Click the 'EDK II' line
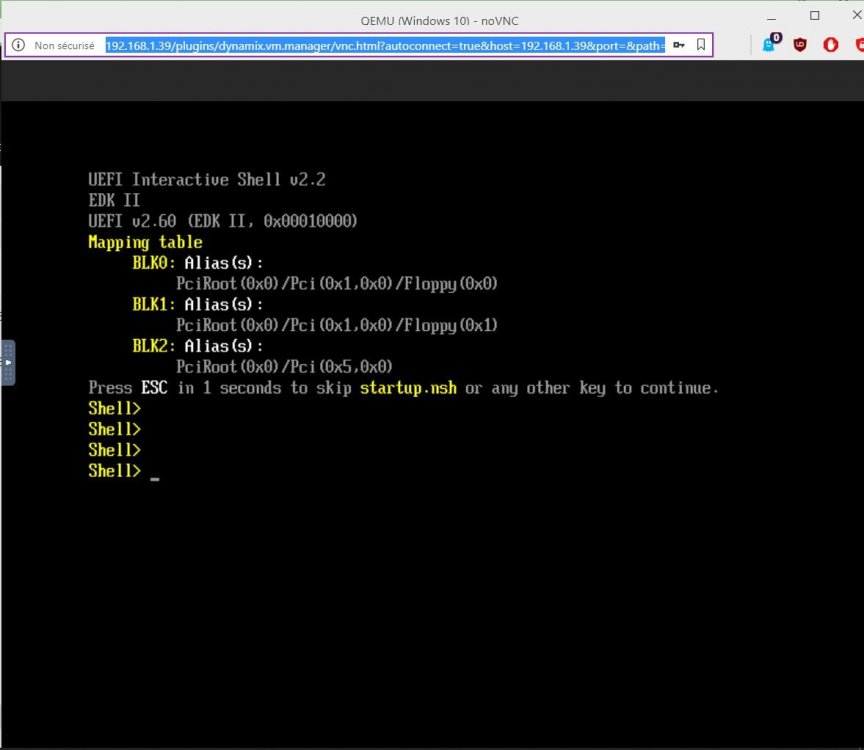Image resolution: width=864 pixels, height=750 pixels. click(x=114, y=200)
